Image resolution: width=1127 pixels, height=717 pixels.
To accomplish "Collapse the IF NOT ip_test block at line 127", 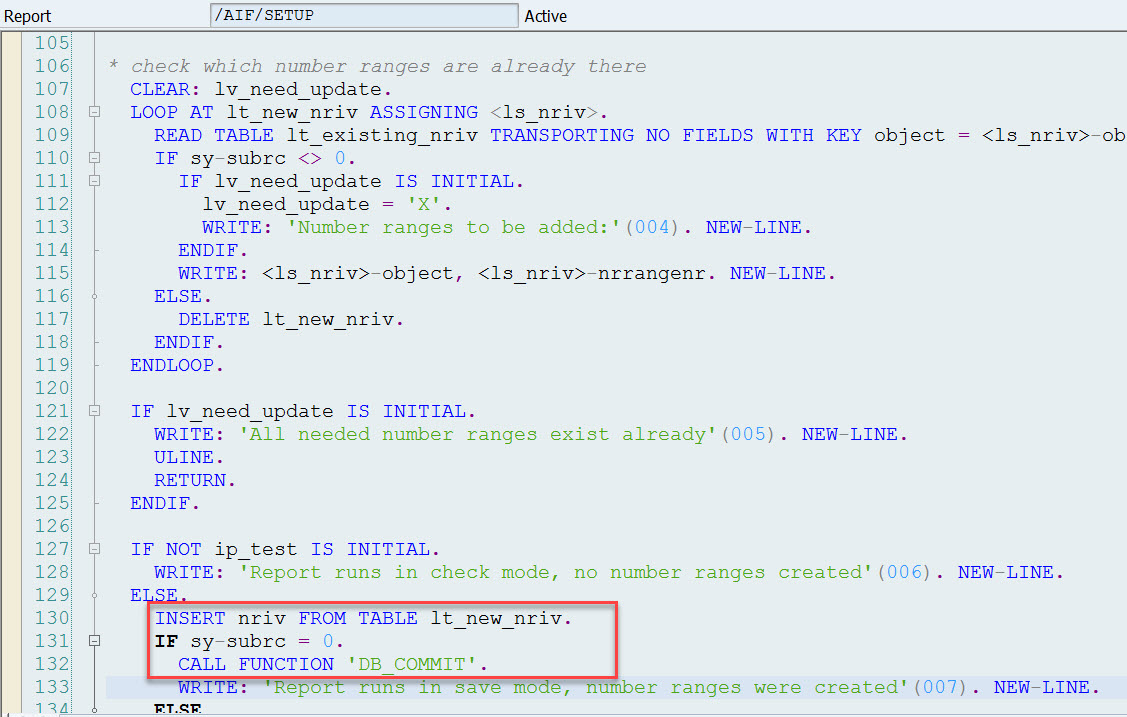I will [x=94, y=549].
